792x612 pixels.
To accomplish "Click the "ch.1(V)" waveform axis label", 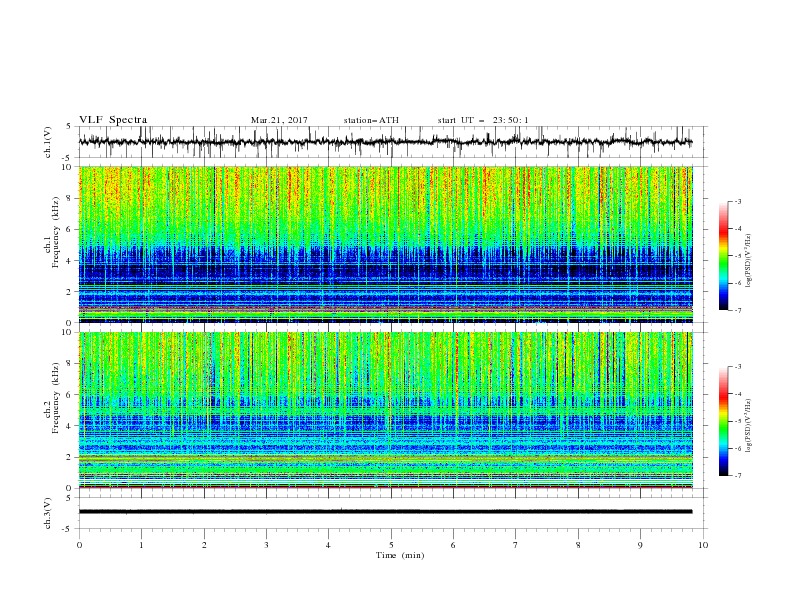I will (48, 142).
